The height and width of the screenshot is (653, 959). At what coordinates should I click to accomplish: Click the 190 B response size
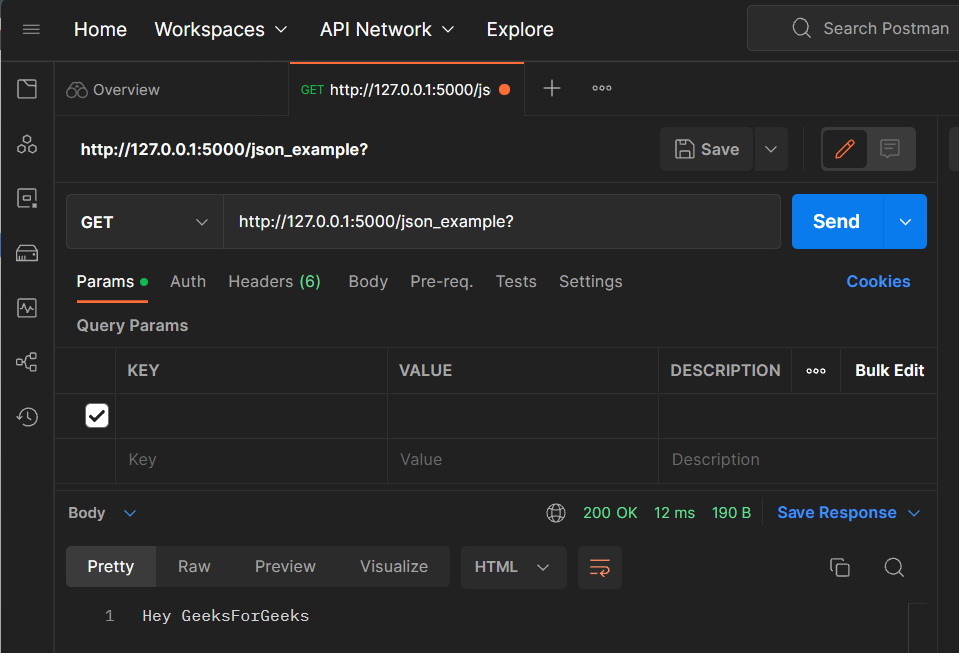click(731, 513)
